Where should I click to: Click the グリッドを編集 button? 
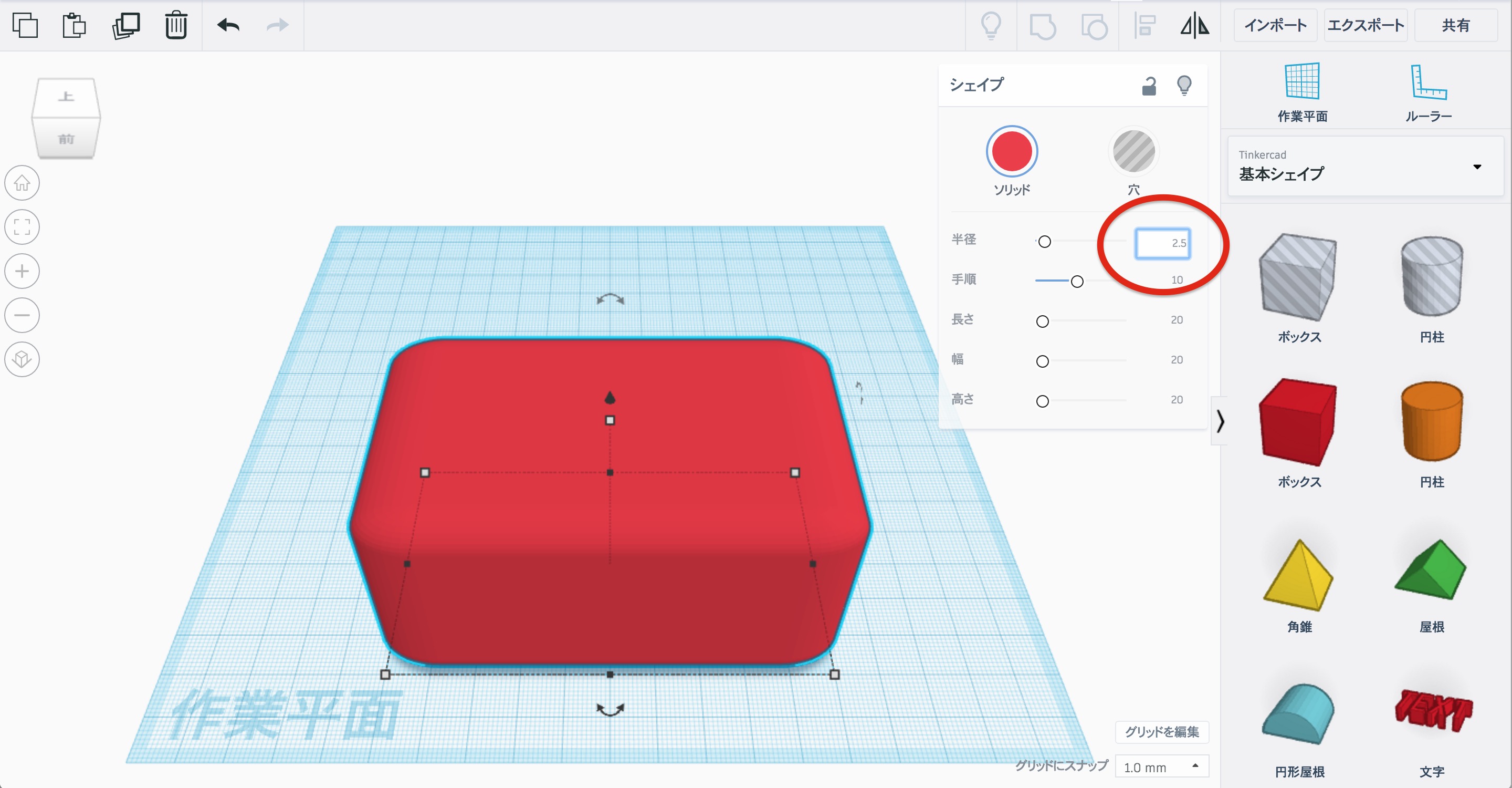pyautogui.click(x=1161, y=732)
